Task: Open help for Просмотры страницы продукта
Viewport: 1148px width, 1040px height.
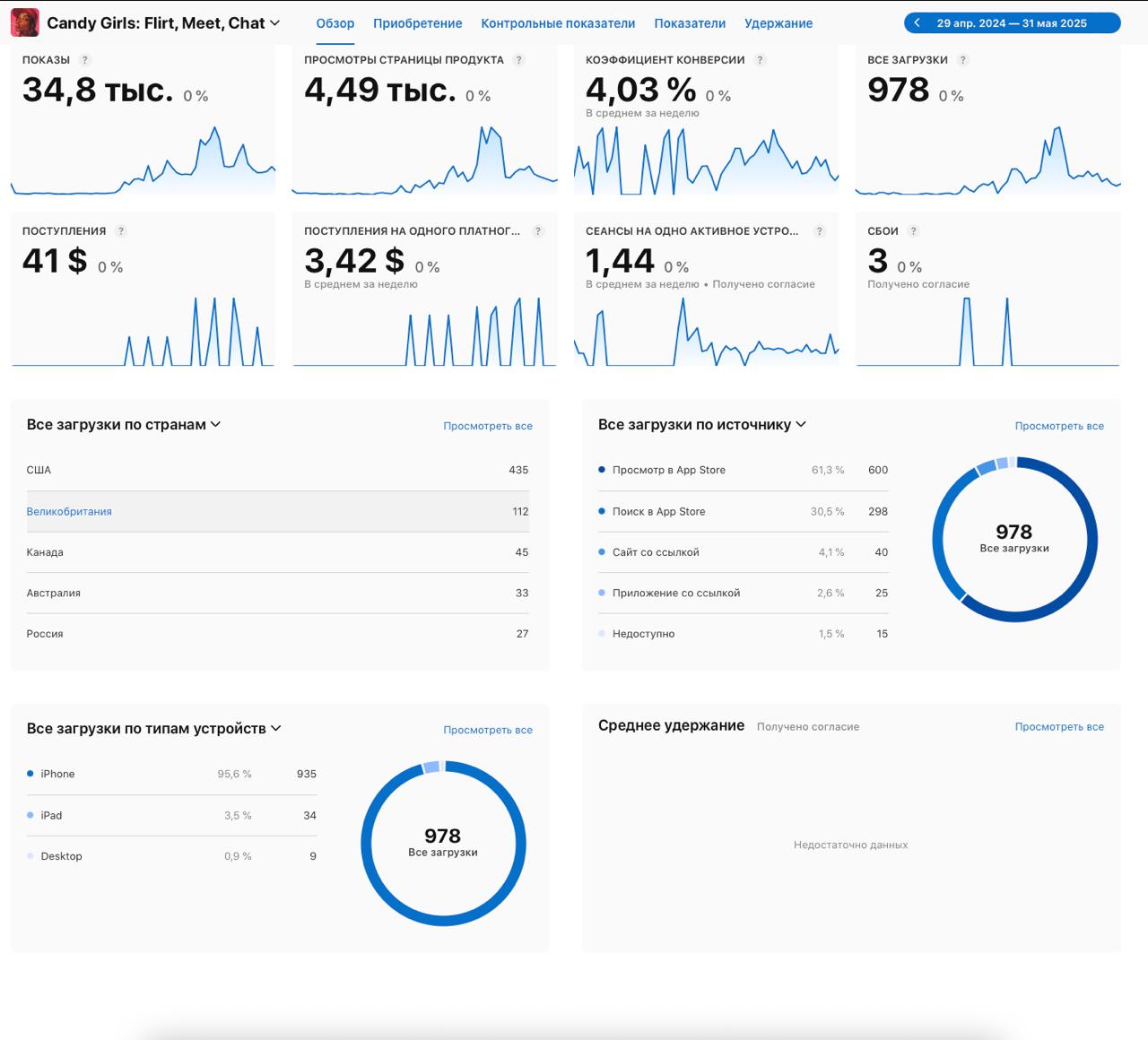Action: [x=518, y=60]
